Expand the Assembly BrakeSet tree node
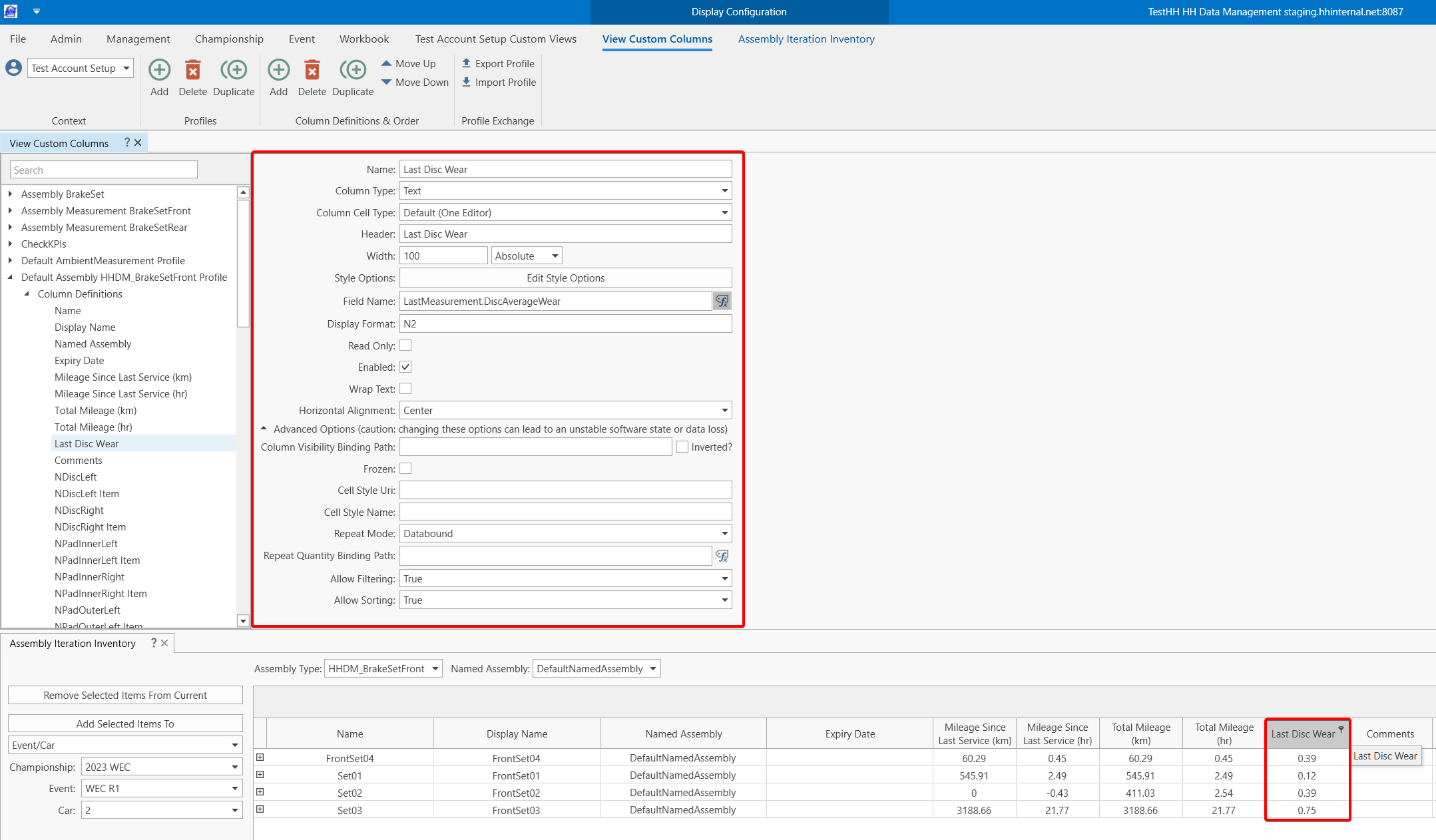 coord(10,194)
